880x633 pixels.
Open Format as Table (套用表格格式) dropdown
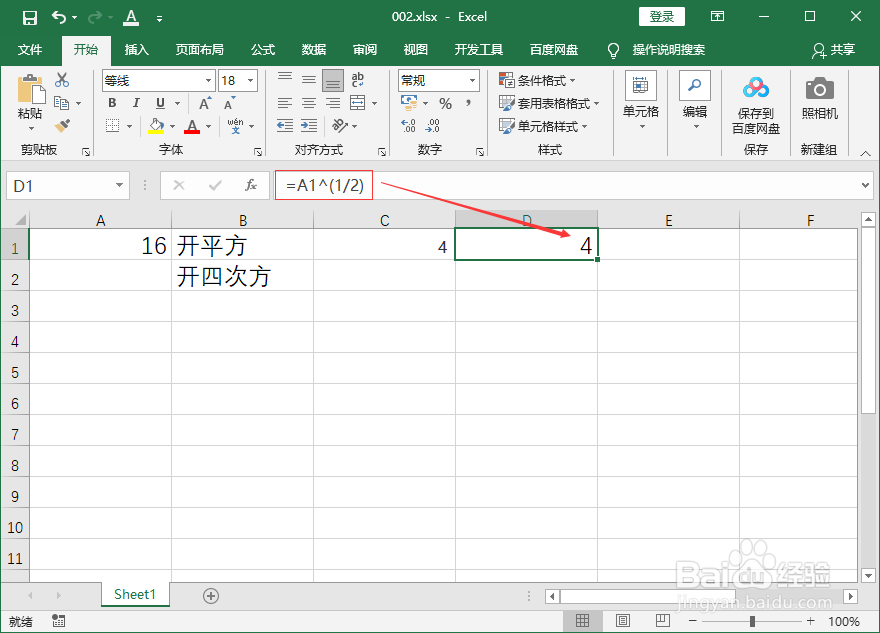(549, 103)
